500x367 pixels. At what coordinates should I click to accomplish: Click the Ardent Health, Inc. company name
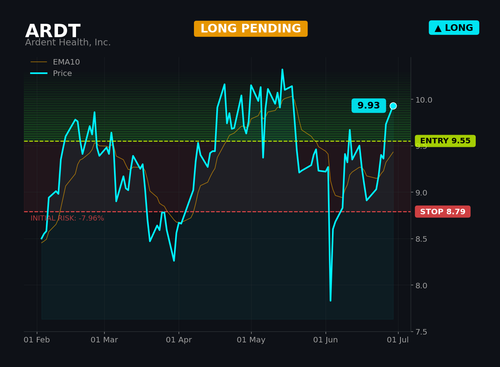[x=68, y=42]
